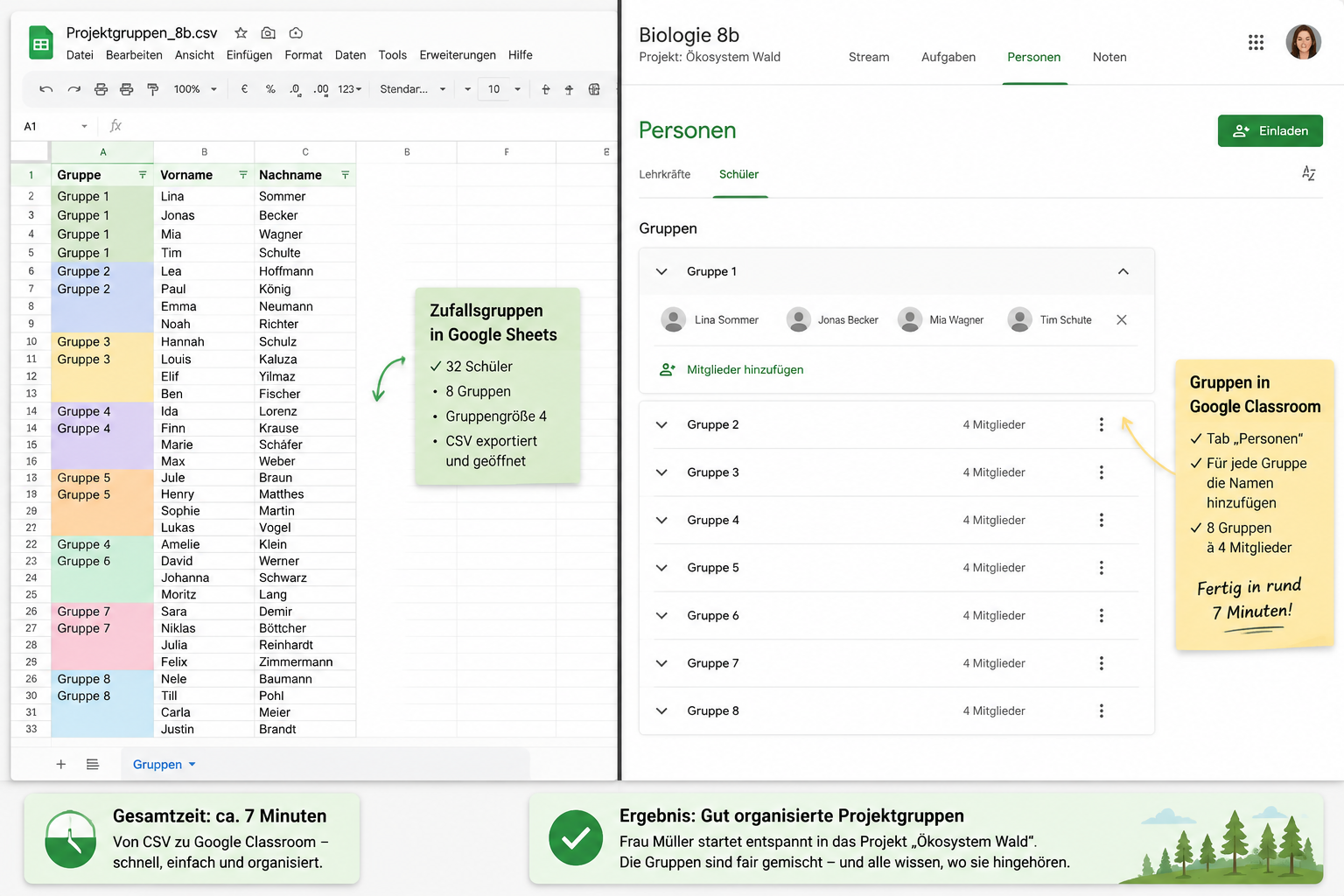The height and width of the screenshot is (896, 1344).
Task: Click the redo arrow in Sheets toolbar
Action: pyautogui.click(x=74, y=89)
